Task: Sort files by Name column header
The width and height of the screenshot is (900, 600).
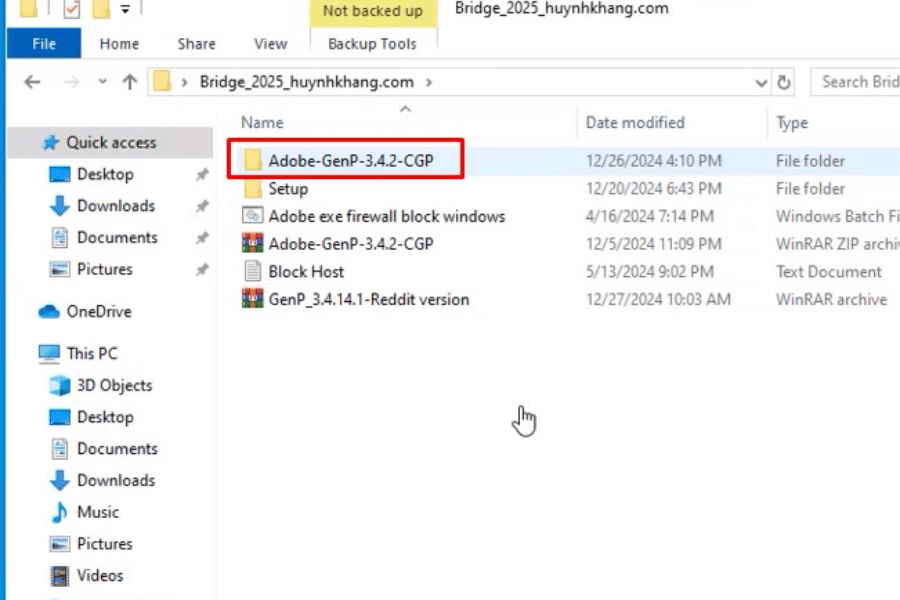Action: click(x=263, y=123)
